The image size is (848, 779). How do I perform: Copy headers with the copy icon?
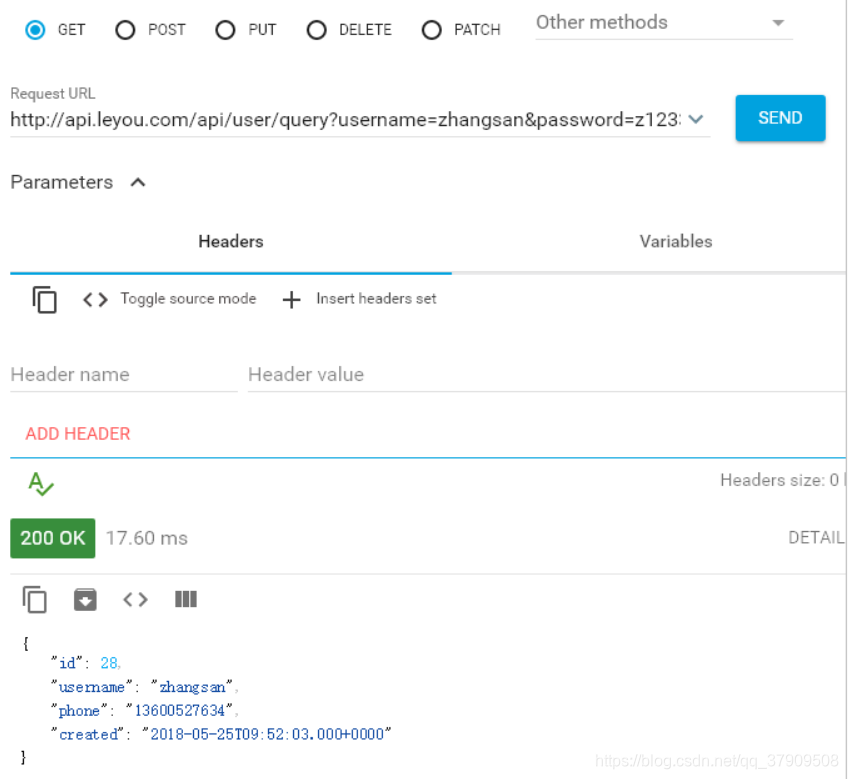point(44,299)
